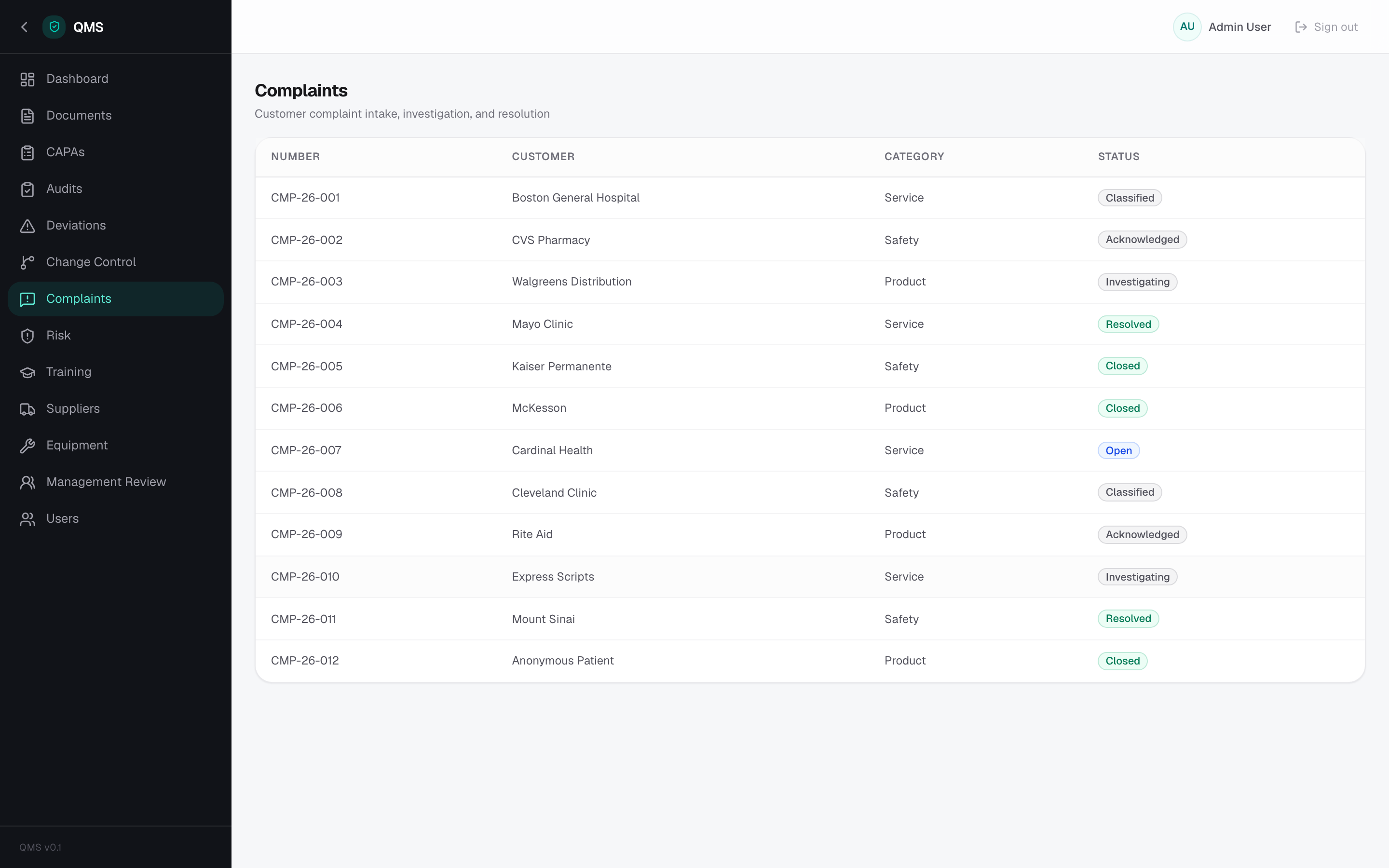Open complaint CMP-26-001
Image resolution: width=1389 pixels, height=868 pixels.
pyautogui.click(x=305, y=198)
